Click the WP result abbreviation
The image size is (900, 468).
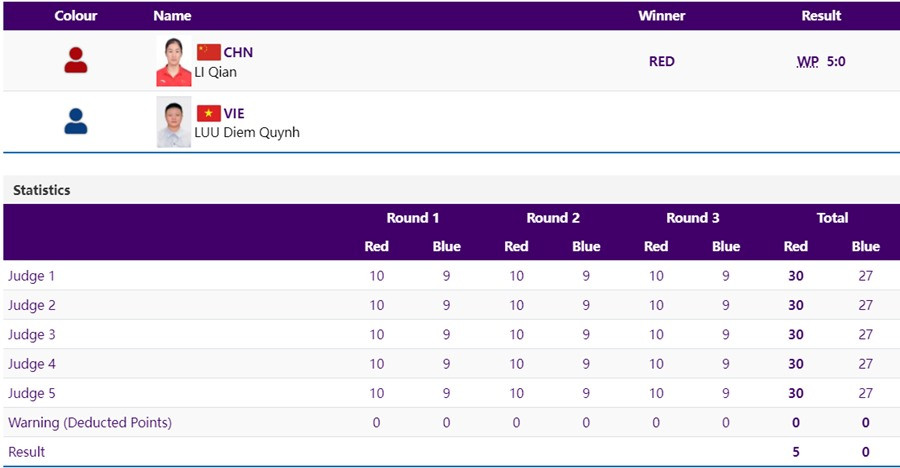807,62
